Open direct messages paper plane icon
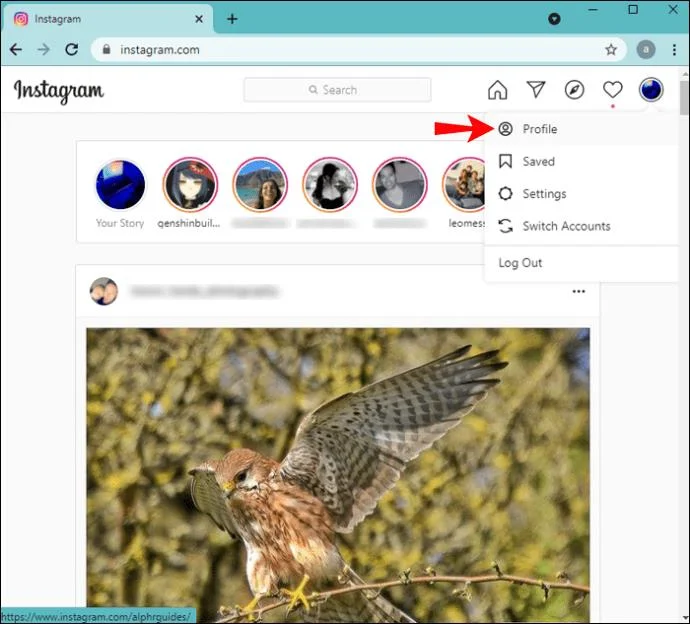Screen dimensions: 690x624 point(536,90)
